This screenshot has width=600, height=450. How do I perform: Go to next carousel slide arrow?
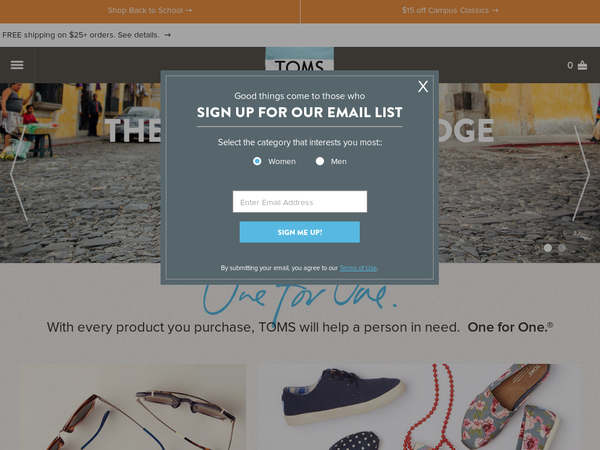click(x=581, y=173)
